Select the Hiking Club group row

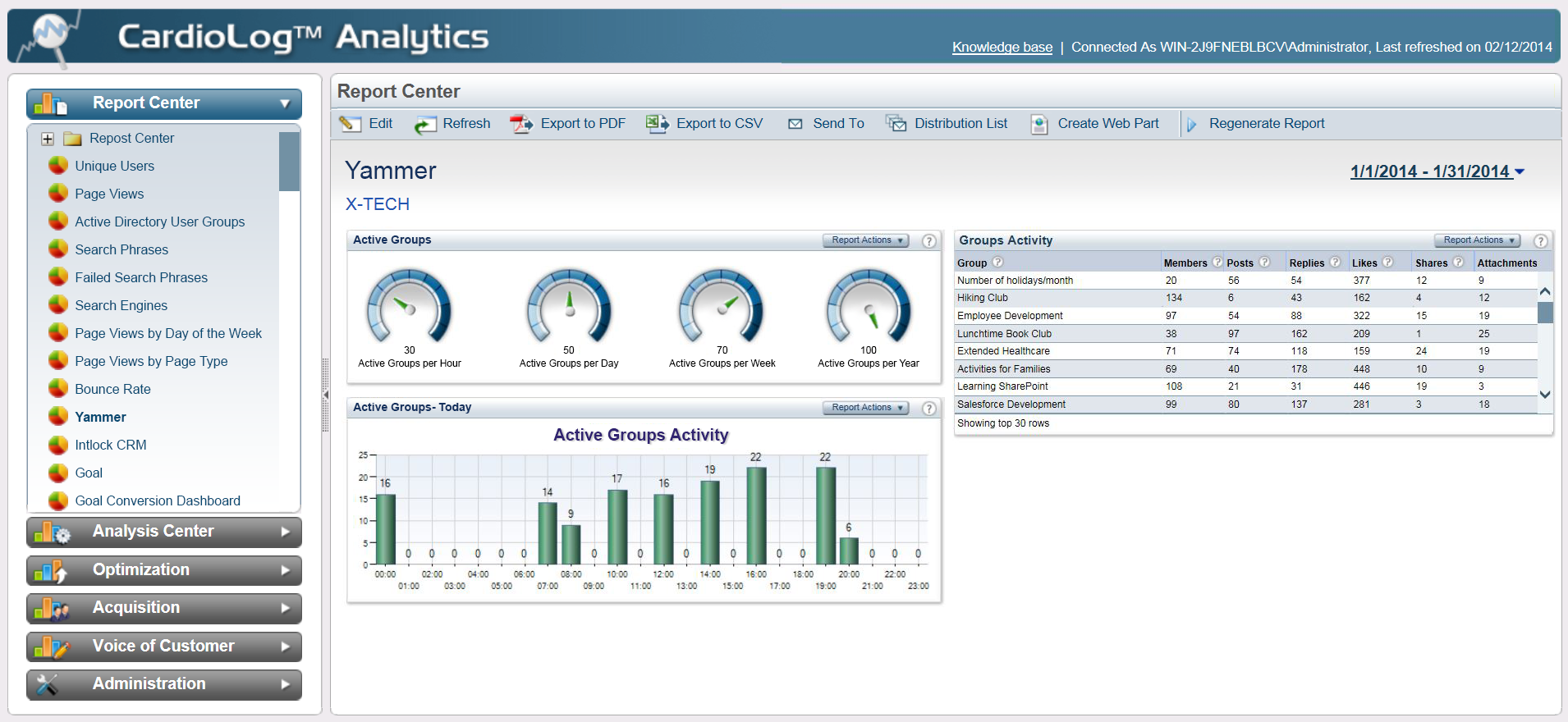[1245, 298]
